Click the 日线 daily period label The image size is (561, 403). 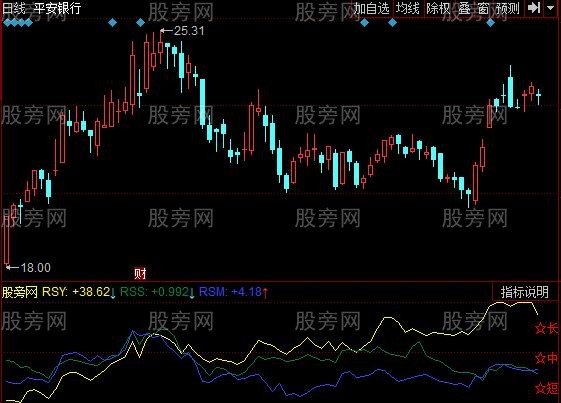tap(14, 8)
